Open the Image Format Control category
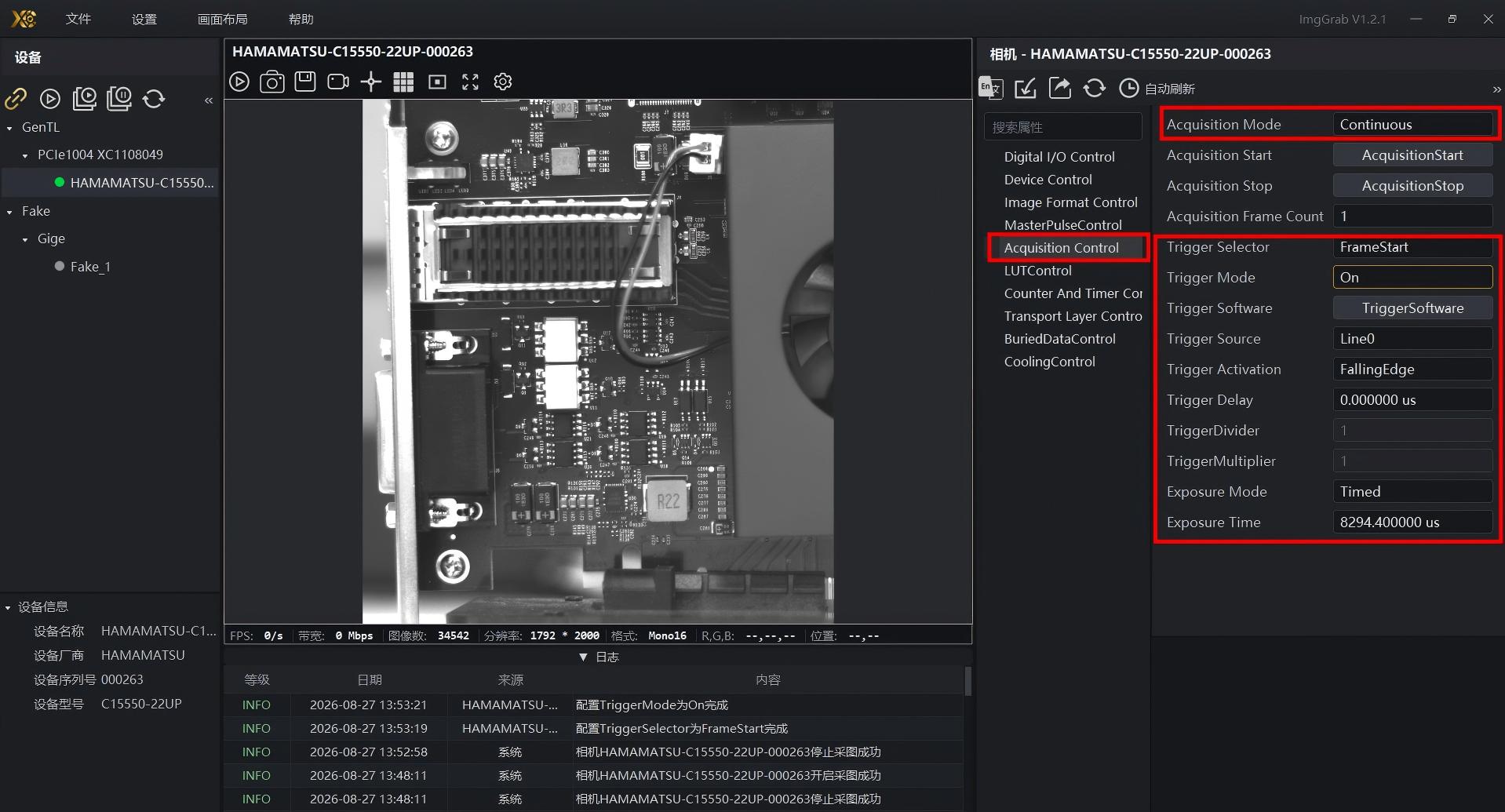This screenshot has width=1505, height=812. pos(1070,202)
